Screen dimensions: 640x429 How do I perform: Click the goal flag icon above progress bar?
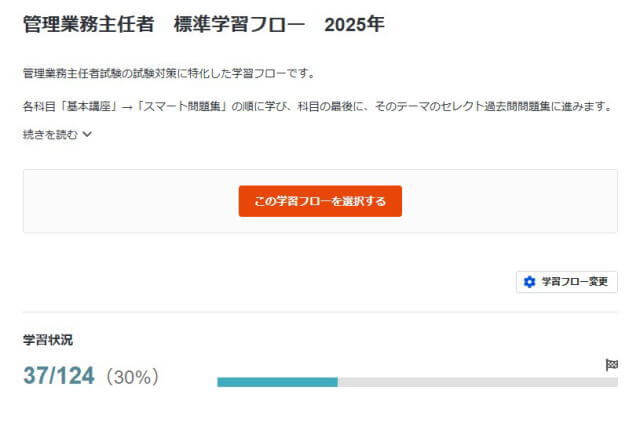[612, 365]
